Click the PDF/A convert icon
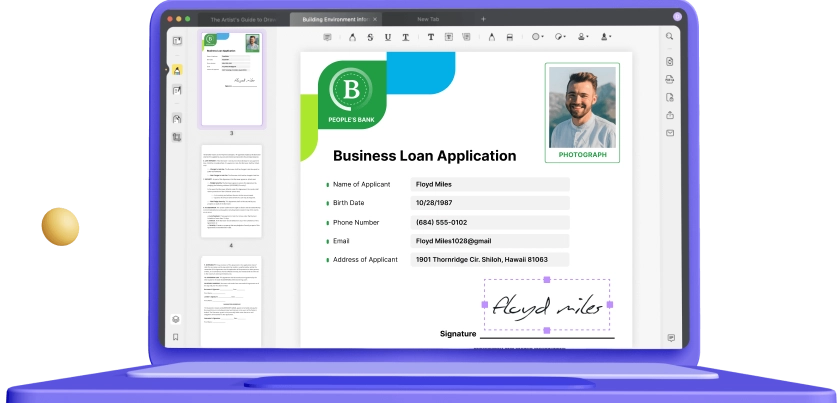Image resolution: width=838 pixels, height=403 pixels. [670, 79]
